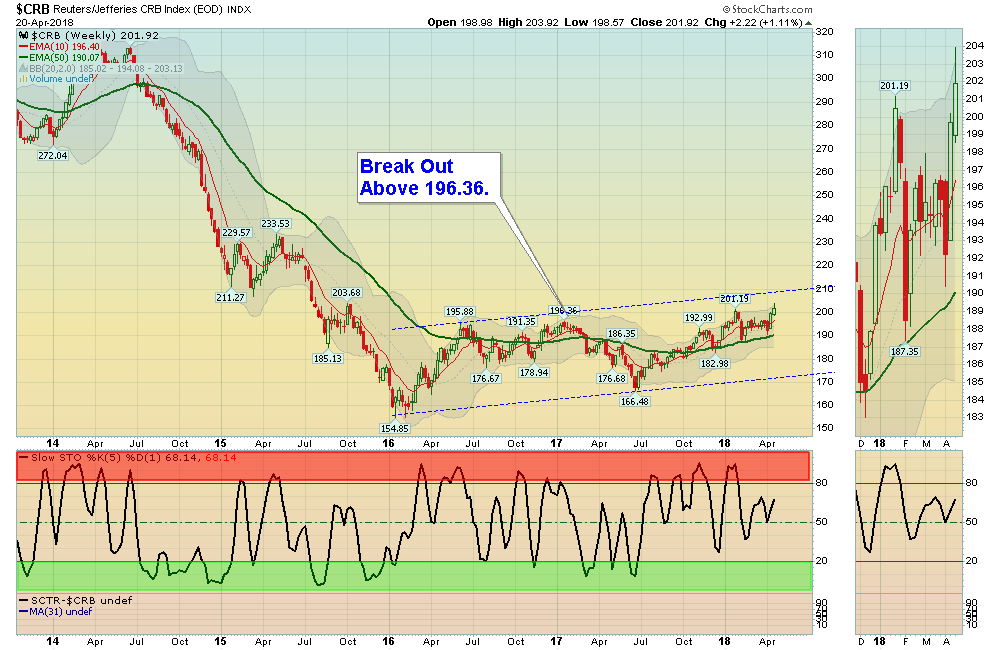Click the 150 tick on the price axis

[825, 427]
